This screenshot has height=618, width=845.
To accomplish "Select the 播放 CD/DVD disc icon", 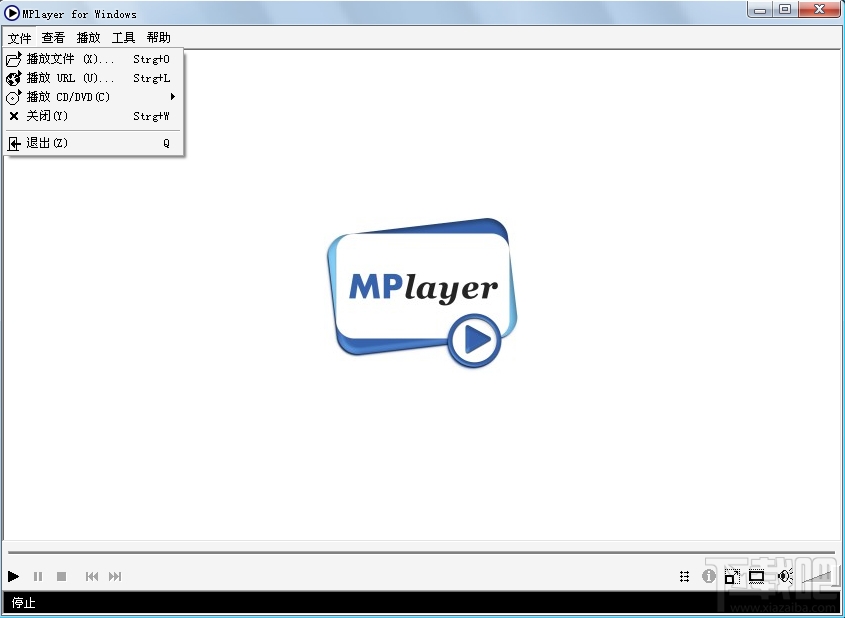I will [x=14, y=97].
